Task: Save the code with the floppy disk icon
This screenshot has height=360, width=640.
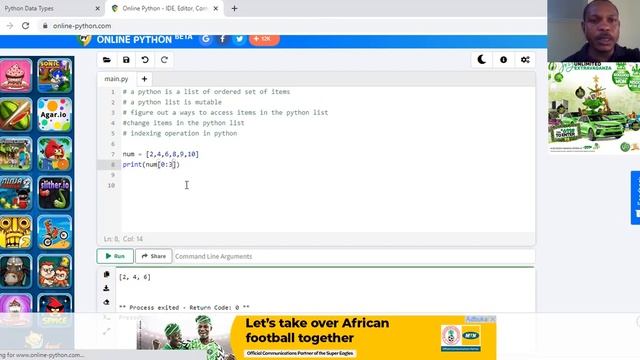Action: (x=126, y=60)
